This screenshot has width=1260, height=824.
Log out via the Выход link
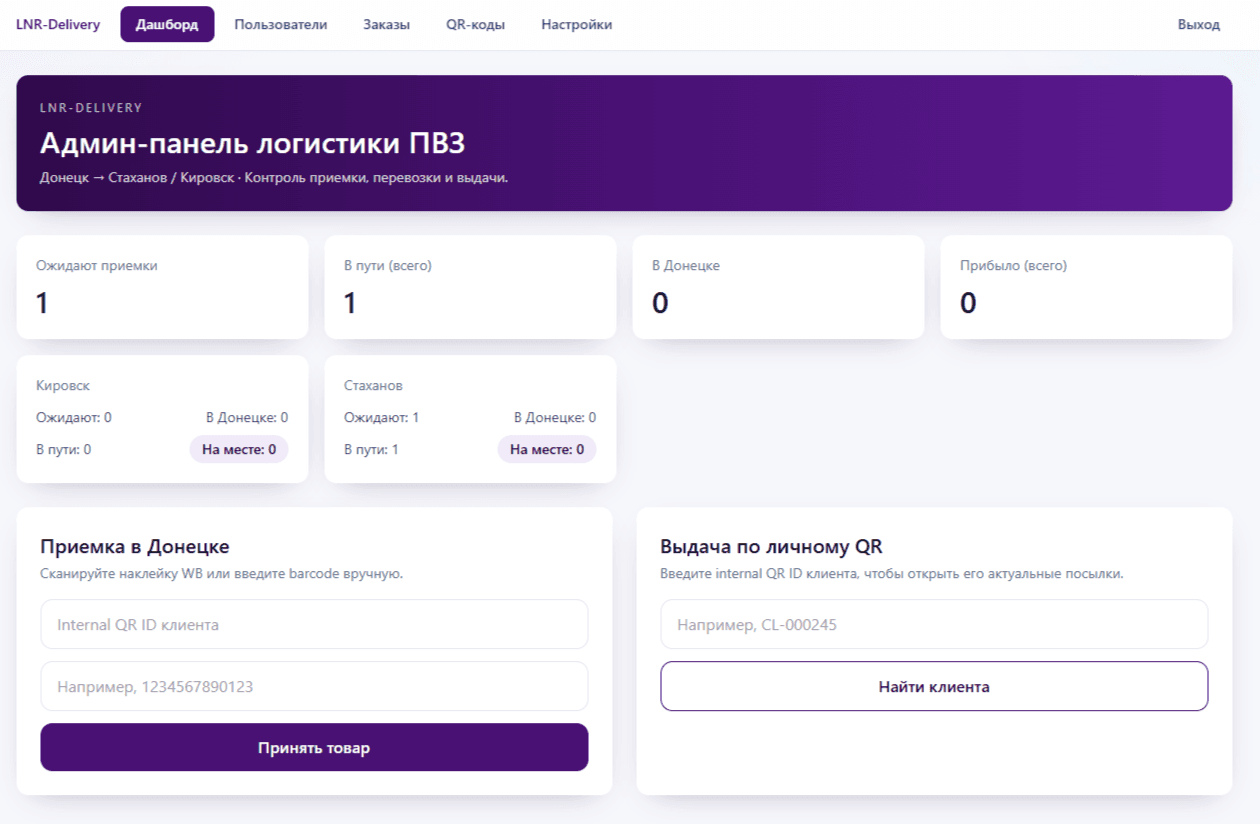click(x=1201, y=24)
